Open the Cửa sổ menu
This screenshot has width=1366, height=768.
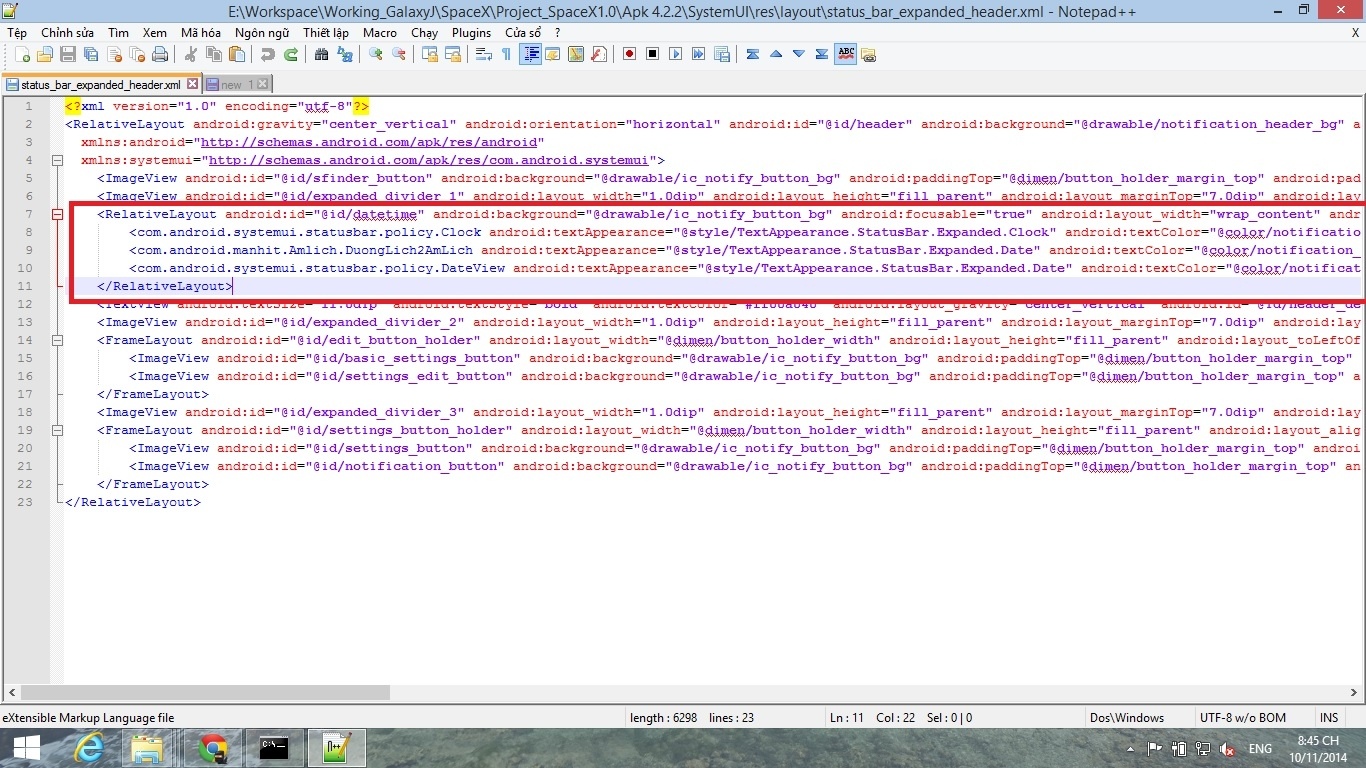[523, 33]
